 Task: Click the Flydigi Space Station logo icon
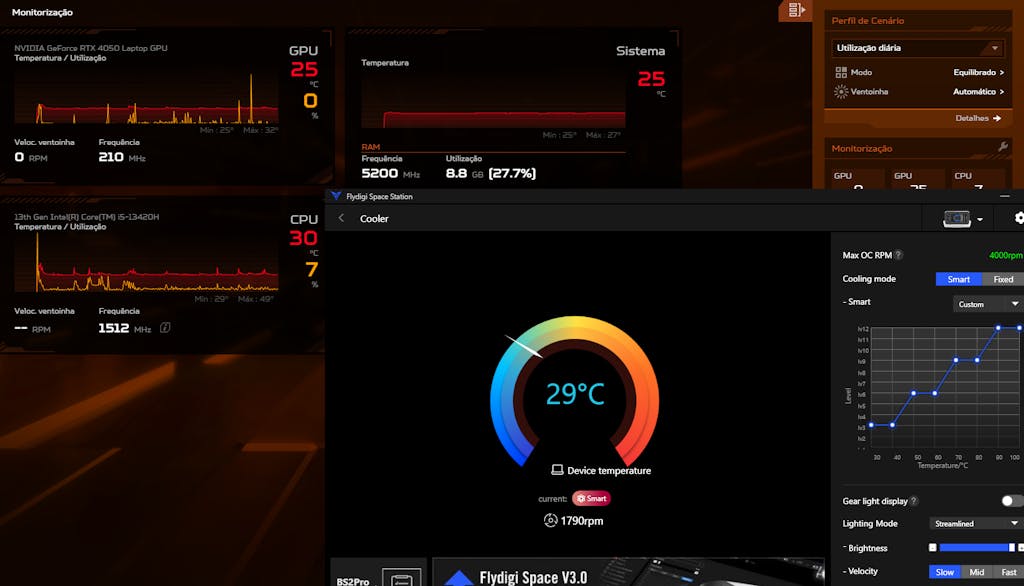click(336, 196)
